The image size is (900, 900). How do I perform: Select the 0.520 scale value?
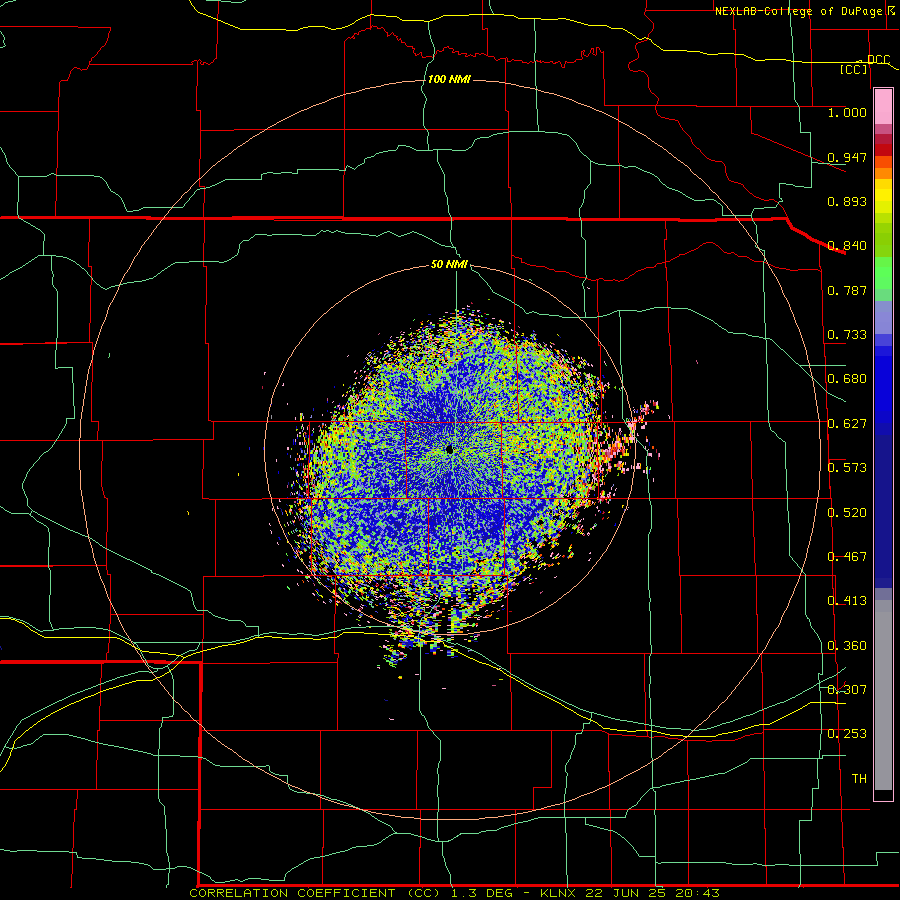coord(847,513)
